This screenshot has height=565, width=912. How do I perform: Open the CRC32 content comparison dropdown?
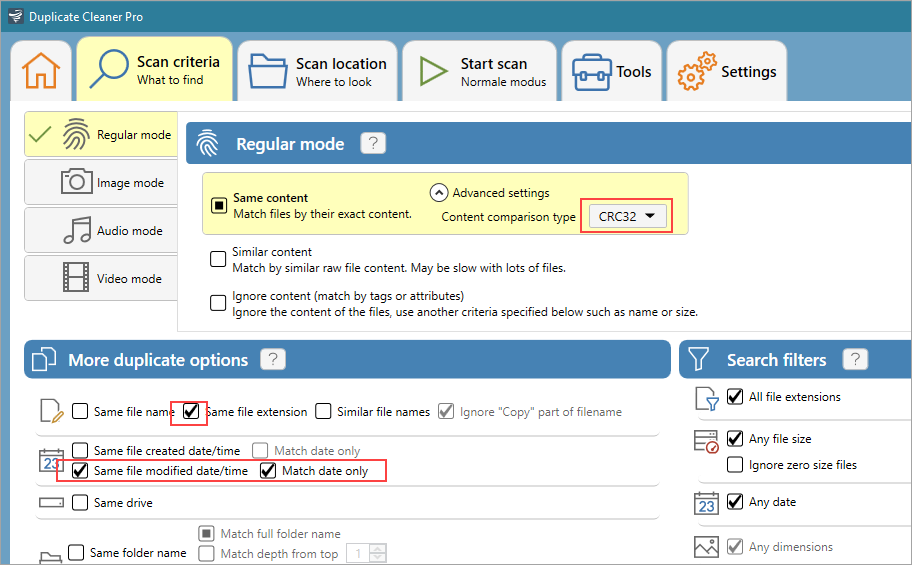point(626,216)
